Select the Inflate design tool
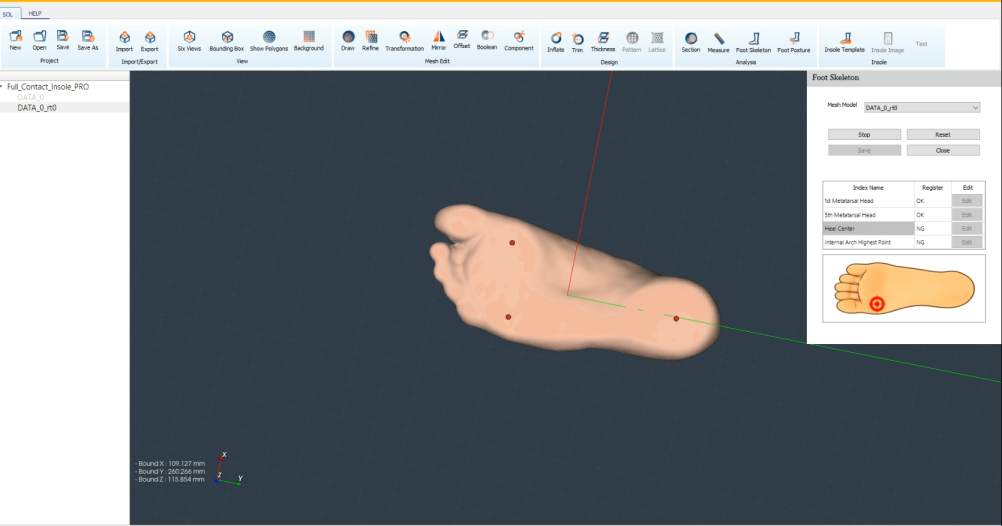Image resolution: width=1002 pixels, height=526 pixels. pyautogui.click(x=555, y=41)
